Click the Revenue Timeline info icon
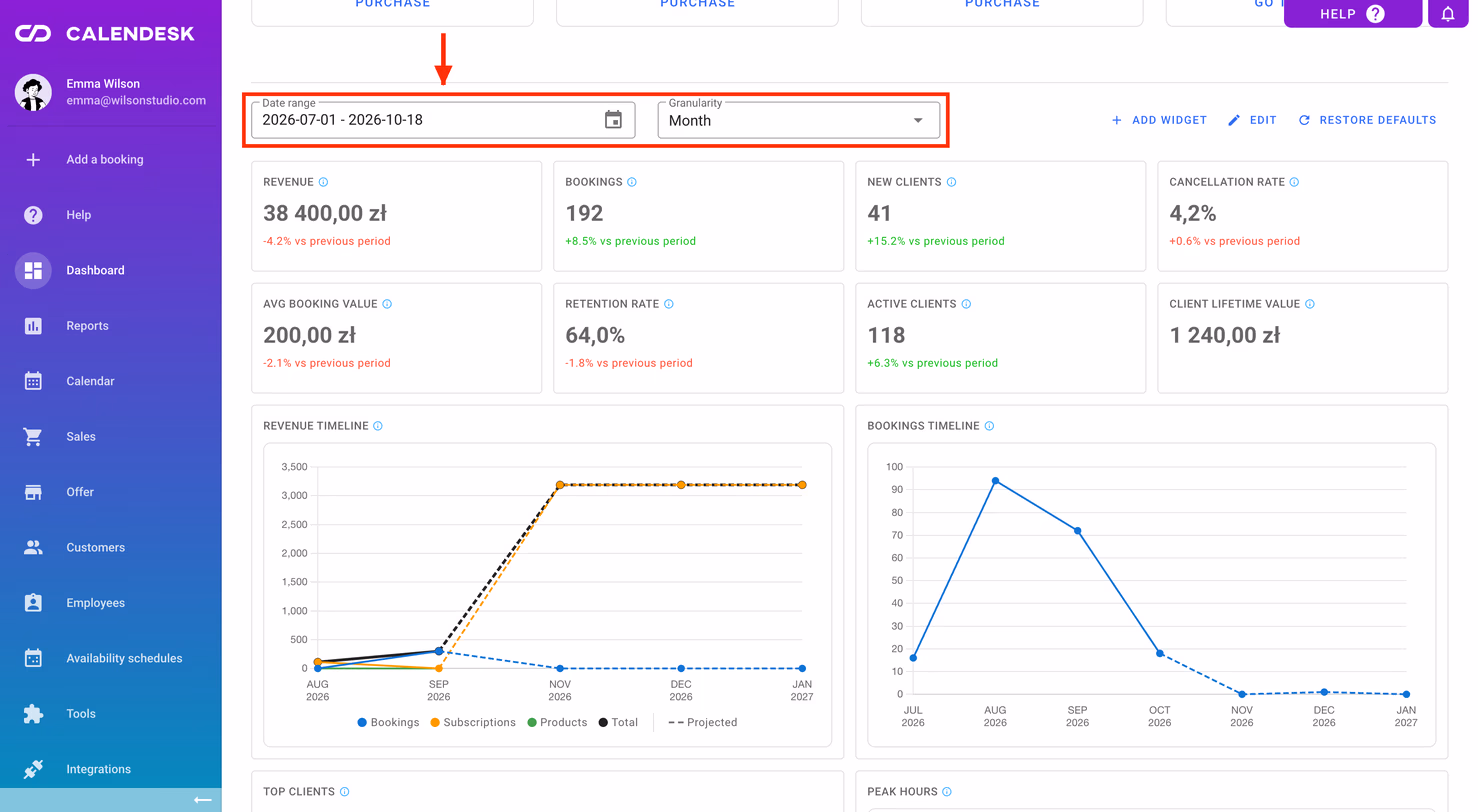The height and width of the screenshot is (812, 1478). tap(378, 426)
